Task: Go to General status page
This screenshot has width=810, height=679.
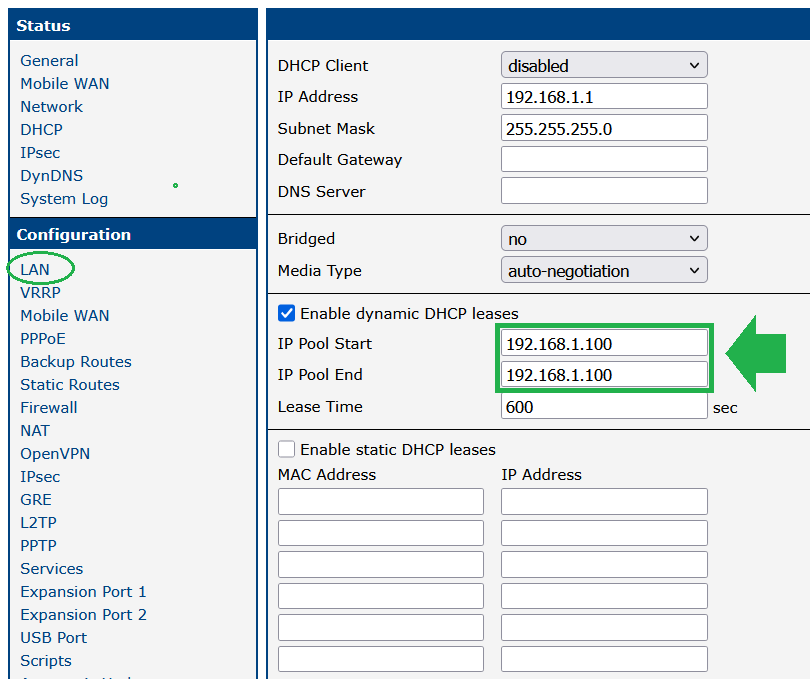Action: 49,61
